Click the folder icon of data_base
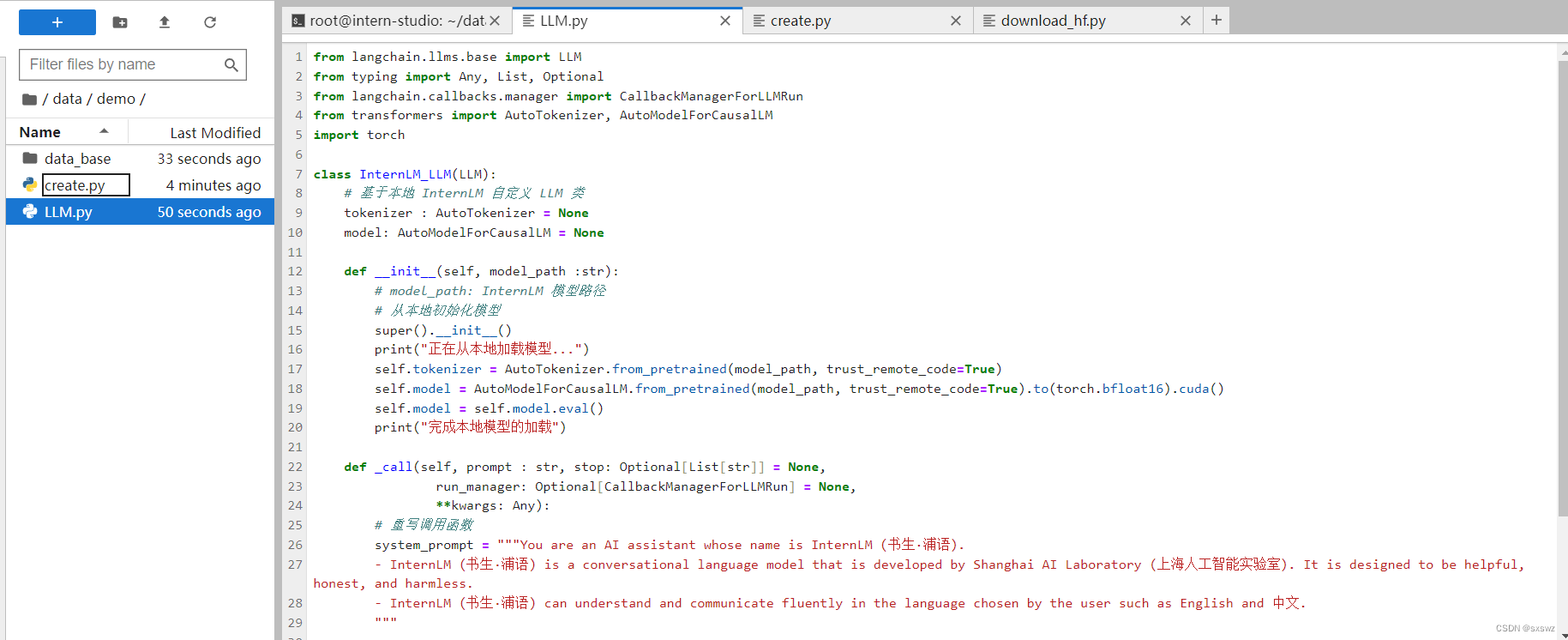Screen dimensions: 1568x640 coord(30,158)
